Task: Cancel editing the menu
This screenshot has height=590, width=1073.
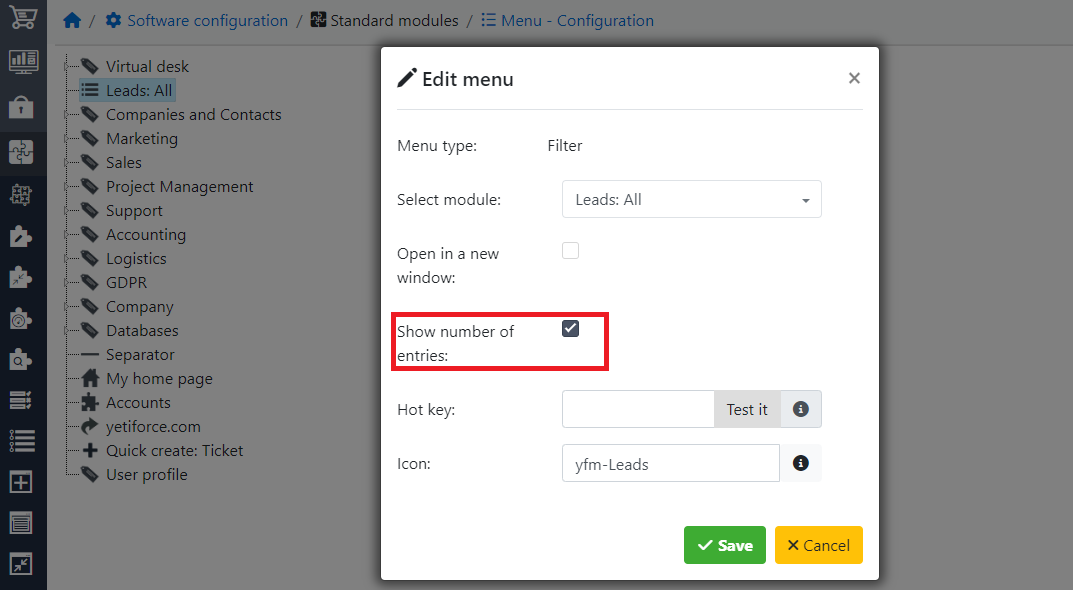Action: pyautogui.click(x=818, y=545)
